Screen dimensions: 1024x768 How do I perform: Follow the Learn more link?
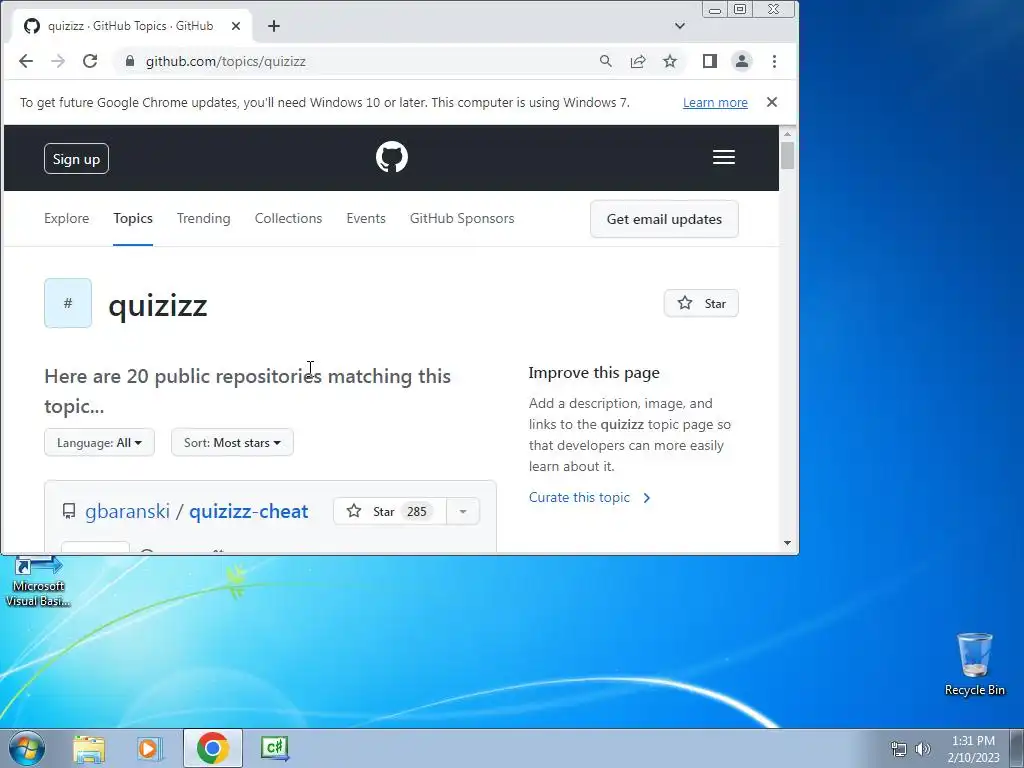pos(715,103)
